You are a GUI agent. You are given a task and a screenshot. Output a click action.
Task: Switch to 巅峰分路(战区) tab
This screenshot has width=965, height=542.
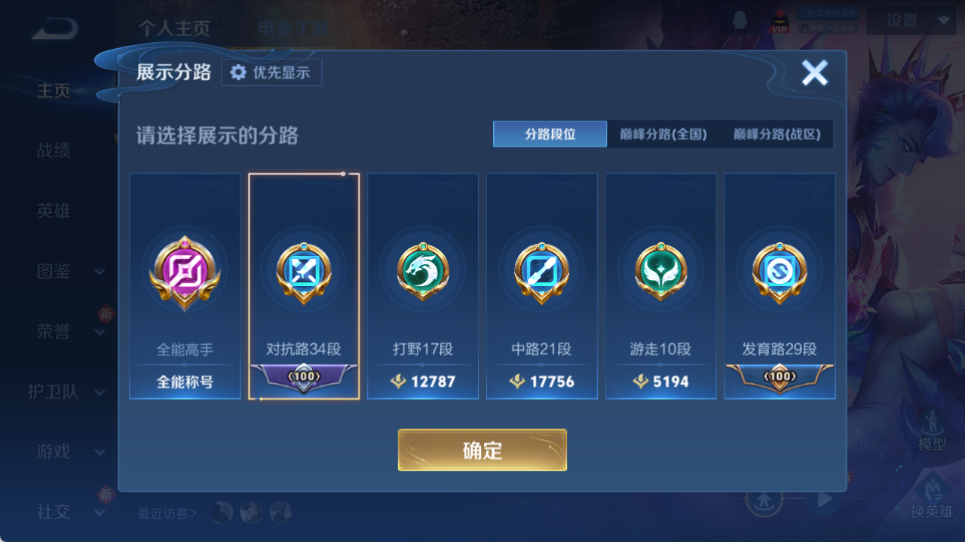[777, 134]
